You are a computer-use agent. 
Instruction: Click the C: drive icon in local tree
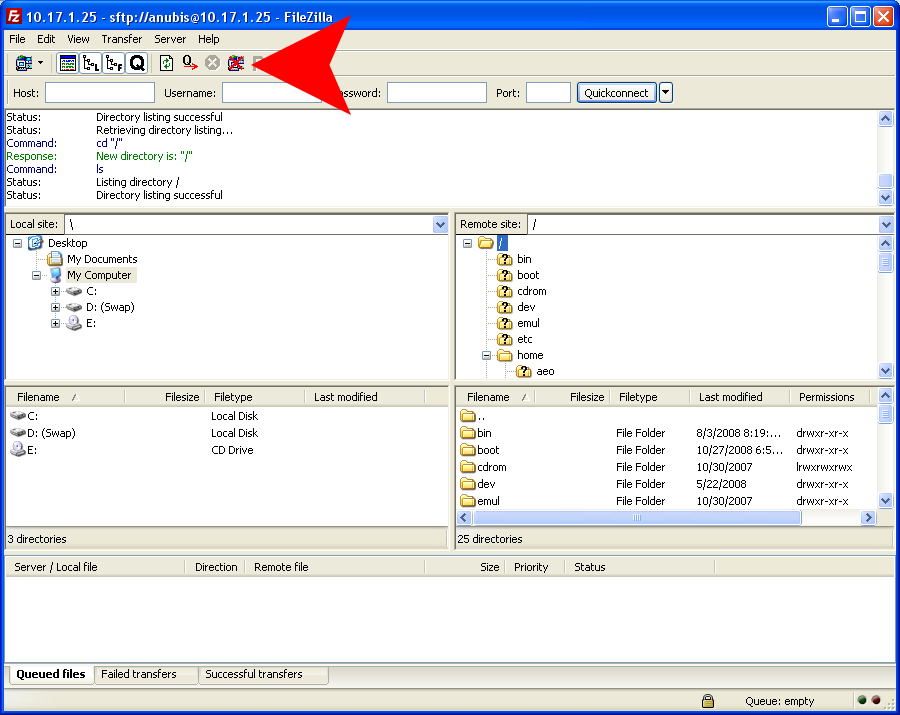[74, 292]
